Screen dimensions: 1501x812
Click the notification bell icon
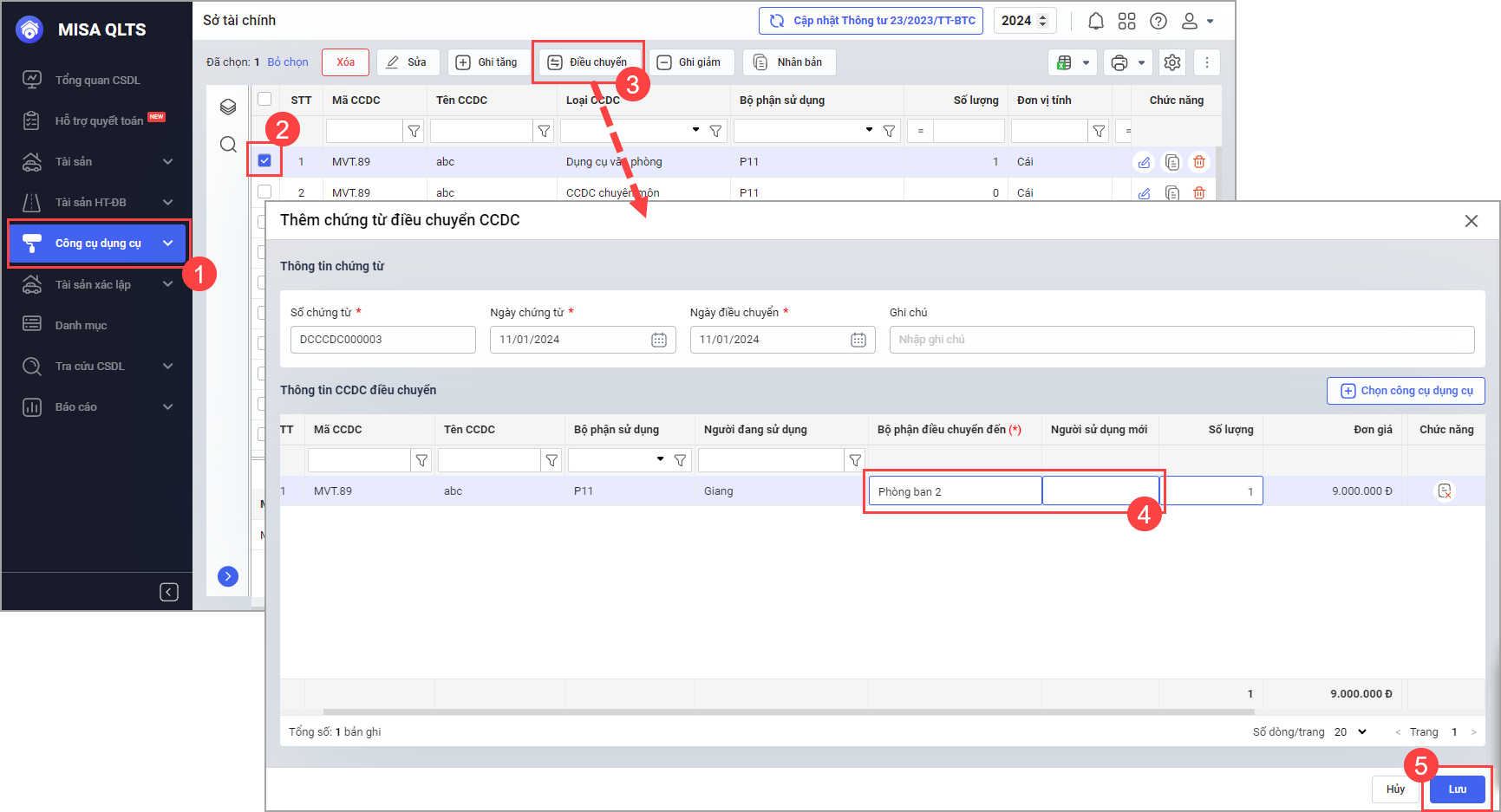coord(1095,21)
